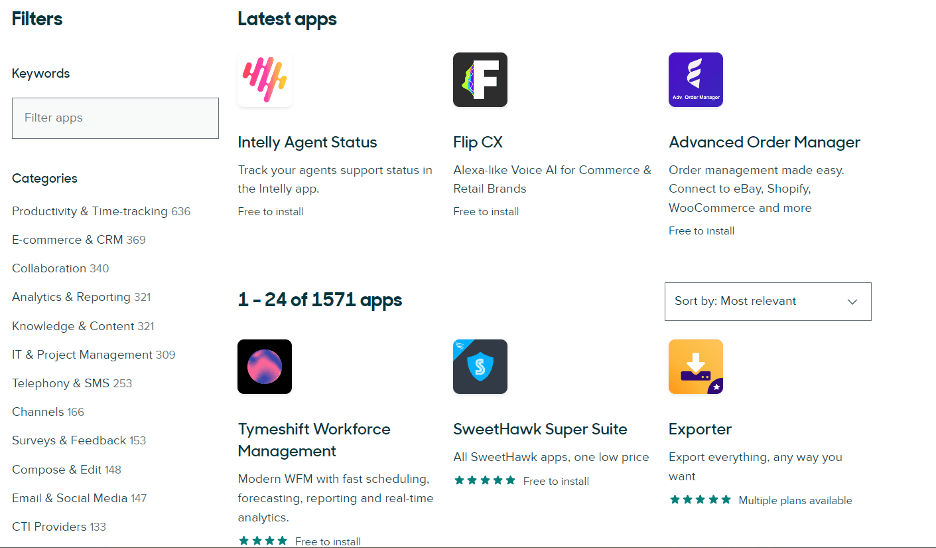936x548 pixels.
Task: Click the Tymeshift Workforce Management app icon
Action: tap(265, 367)
